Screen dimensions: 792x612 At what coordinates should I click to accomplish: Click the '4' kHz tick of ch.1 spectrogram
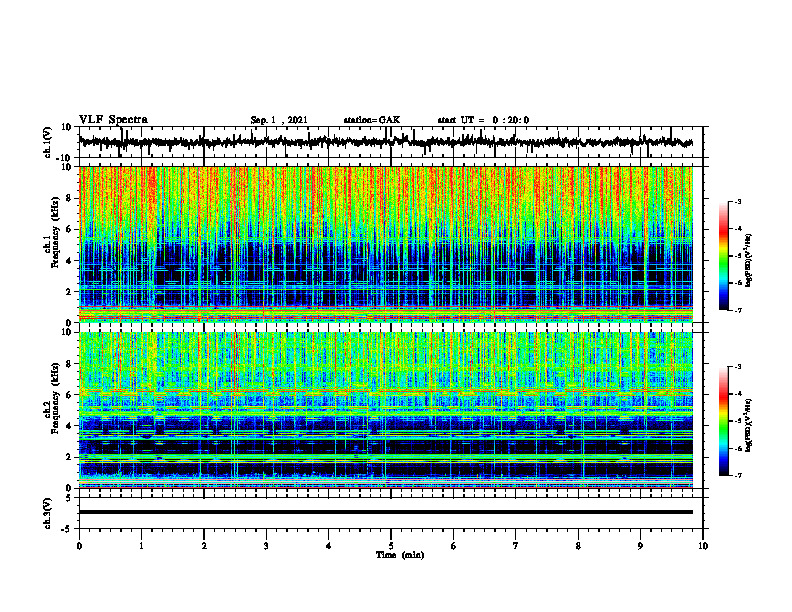pos(70,261)
